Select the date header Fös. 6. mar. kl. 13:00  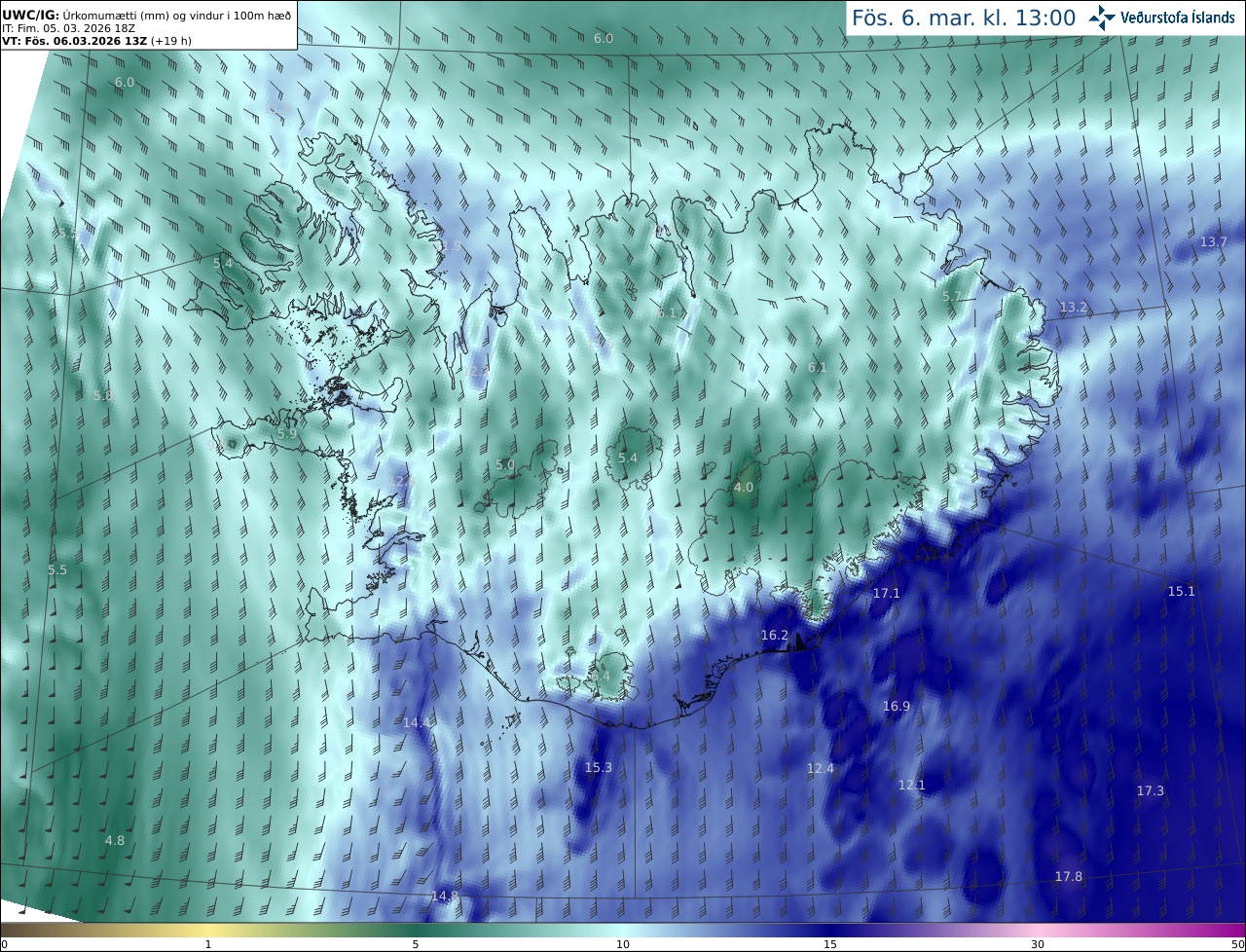click(x=964, y=18)
